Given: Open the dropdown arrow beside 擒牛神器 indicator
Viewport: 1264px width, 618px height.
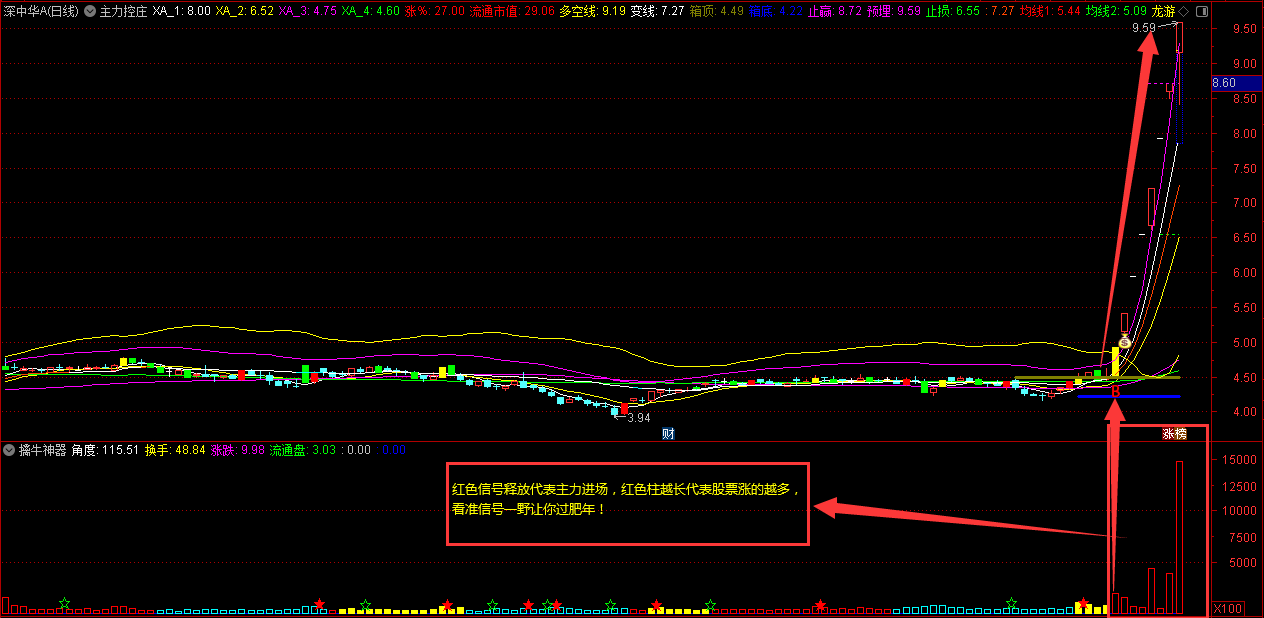Looking at the screenshot, I should tap(9, 450).
